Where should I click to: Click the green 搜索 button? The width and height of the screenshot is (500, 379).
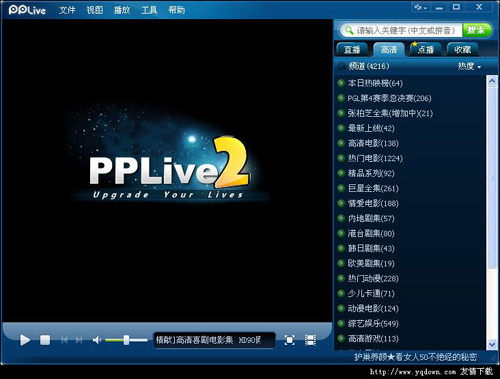pyautogui.click(x=477, y=30)
